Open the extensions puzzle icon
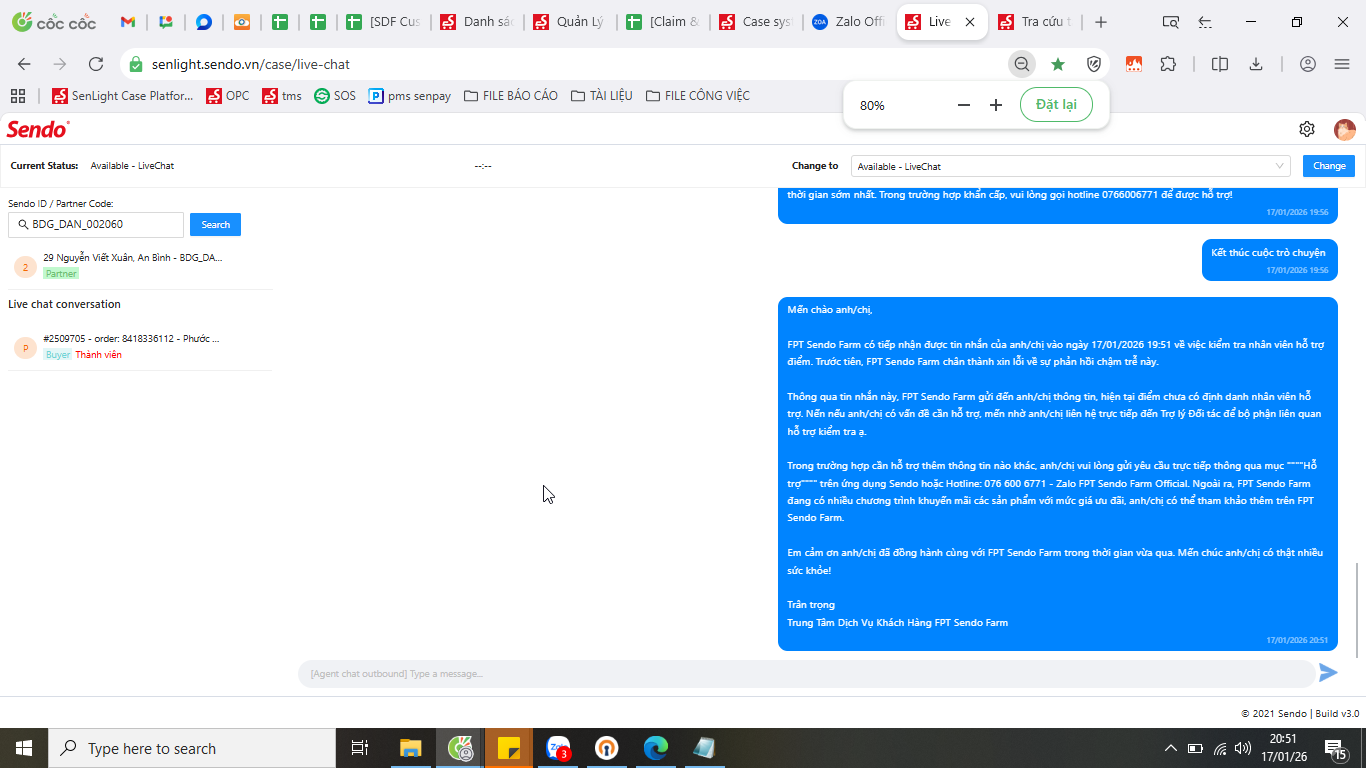The height and width of the screenshot is (768, 1366). 1168,64
